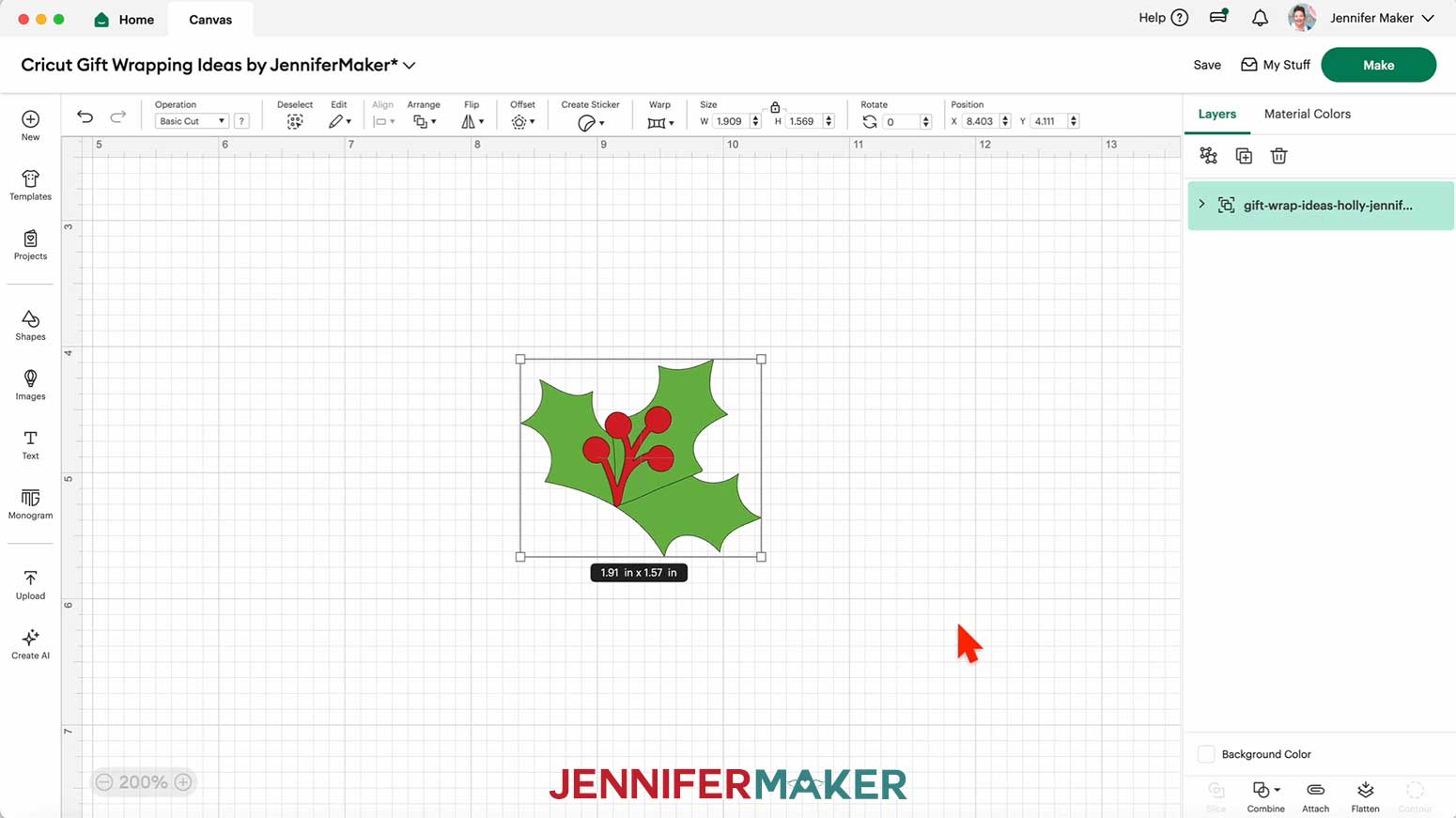The height and width of the screenshot is (818, 1456).
Task: Toggle the size aspect ratio lock
Action: (x=775, y=108)
